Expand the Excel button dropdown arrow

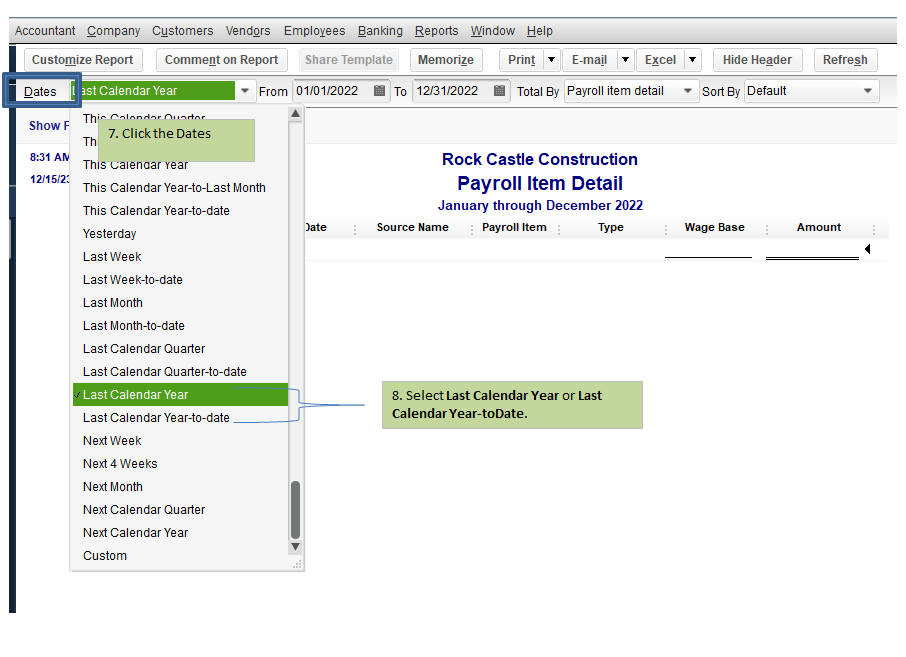(x=692, y=60)
